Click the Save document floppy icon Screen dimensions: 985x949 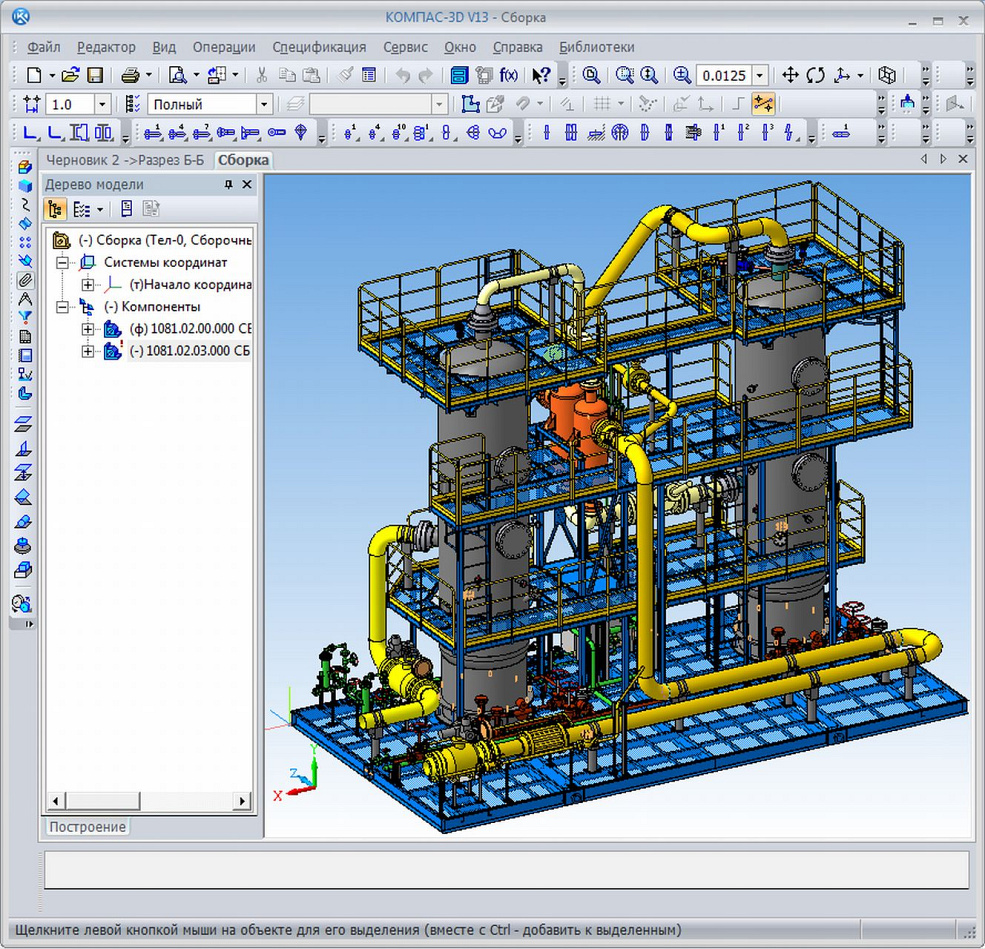(95, 75)
